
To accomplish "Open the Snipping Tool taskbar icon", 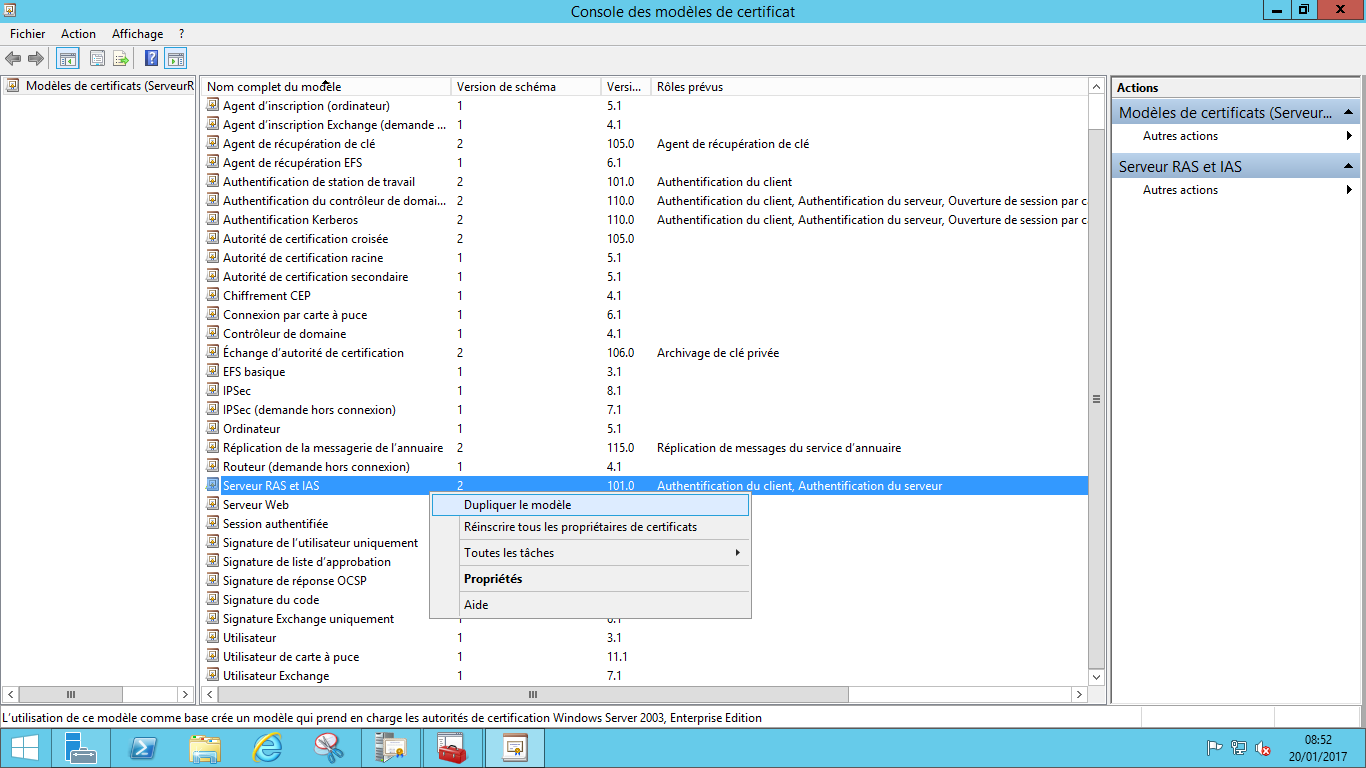I will pyautogui.click(x=328, y=747).
